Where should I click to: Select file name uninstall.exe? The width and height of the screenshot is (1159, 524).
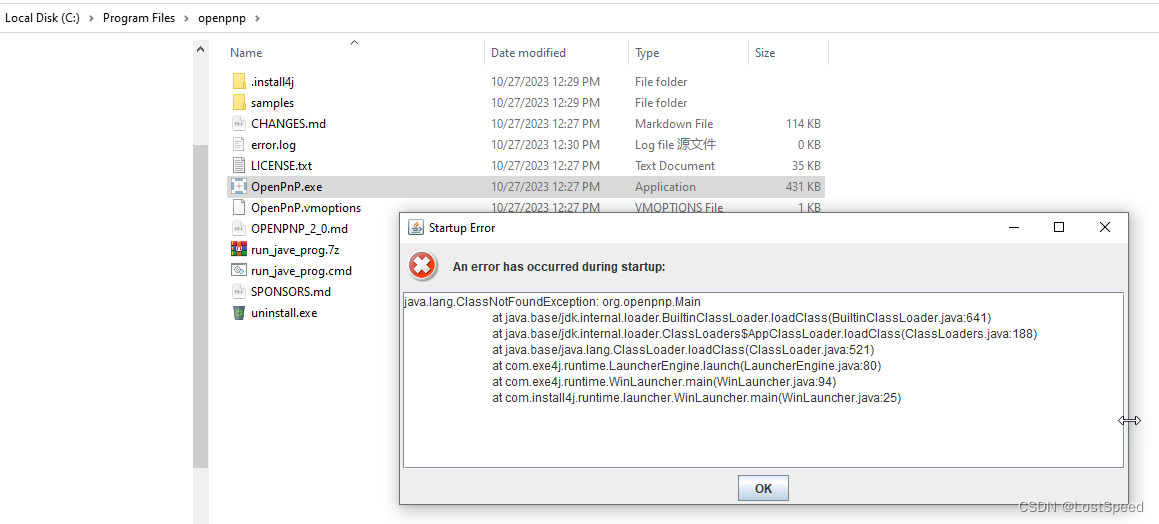pyautogui.click(x=284, y=313)
